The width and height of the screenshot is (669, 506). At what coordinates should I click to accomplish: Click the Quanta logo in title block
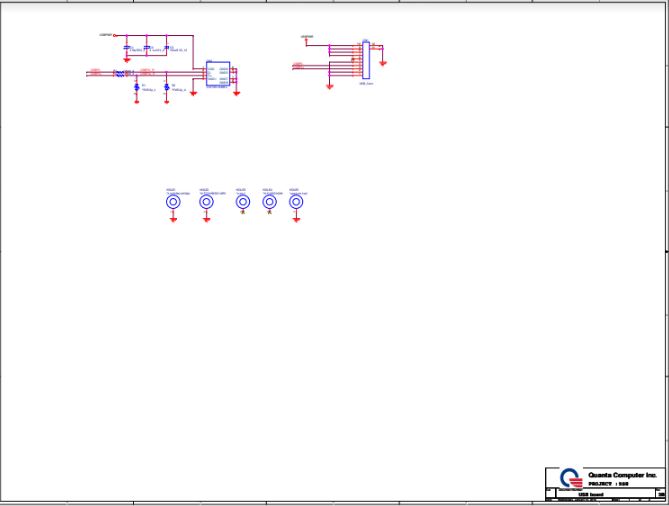pos(571,479)
